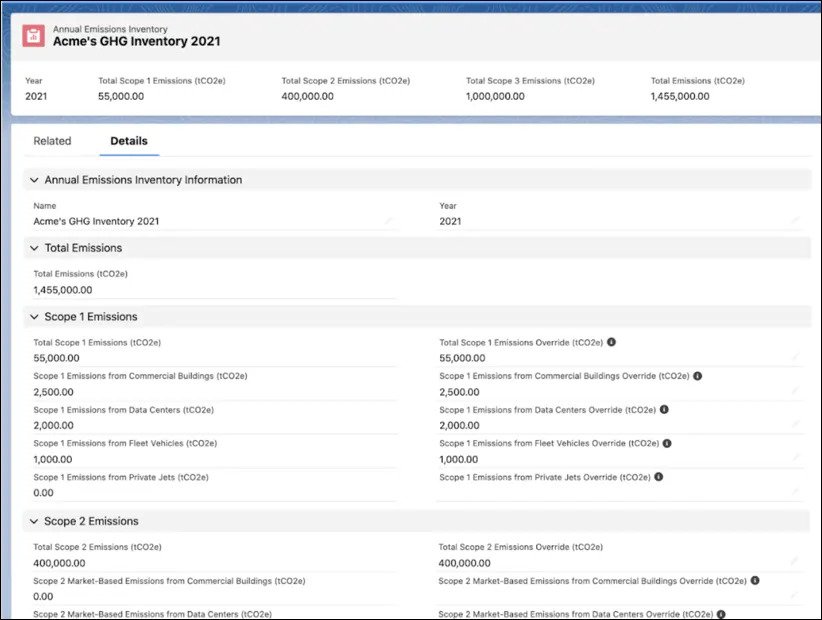
Task: Show info for Scope 1 Commercial Buildings Override
Action: pos(697,376)
